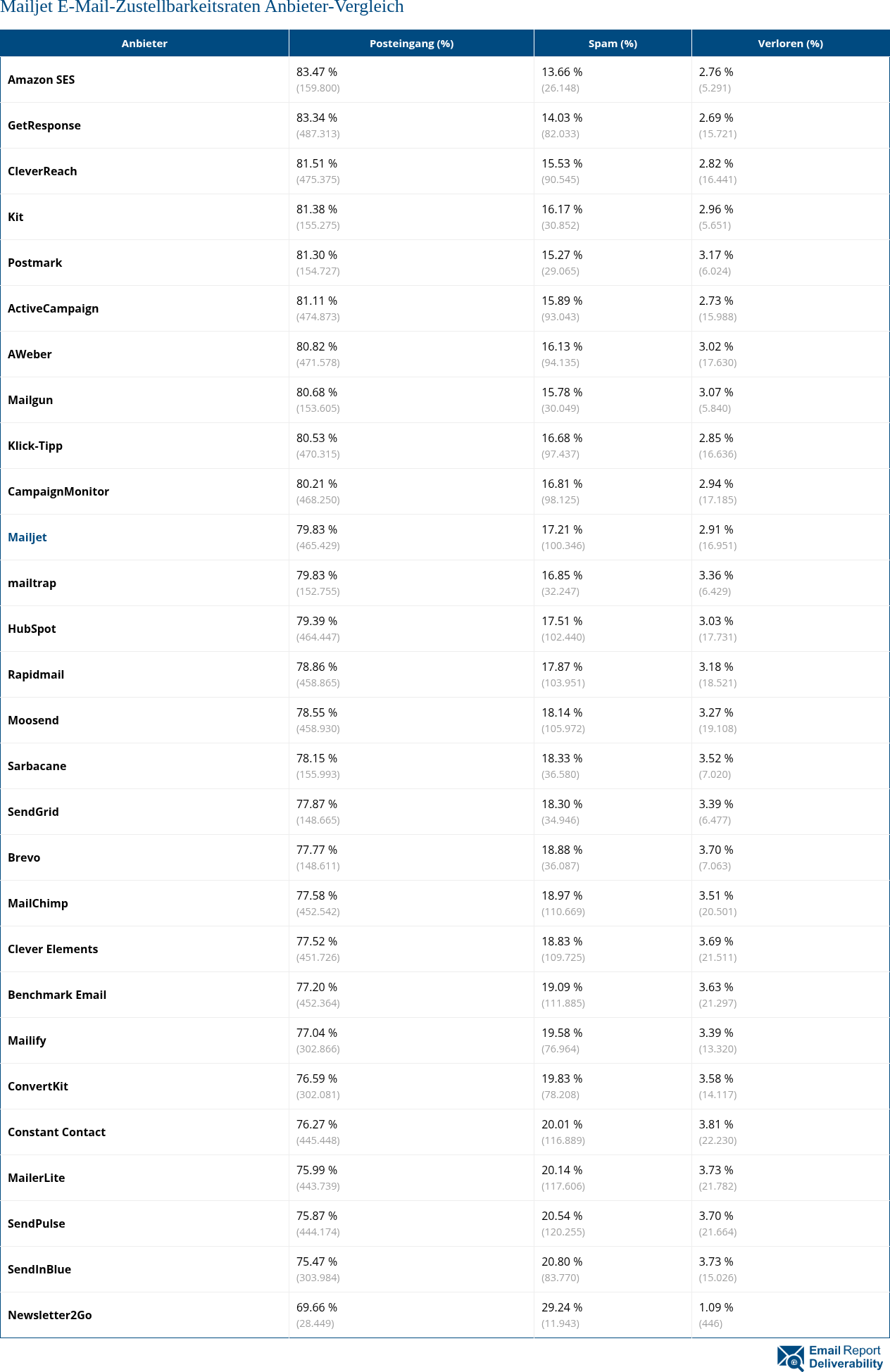Click the Verloren (%) column header

(x=790, y=44)
